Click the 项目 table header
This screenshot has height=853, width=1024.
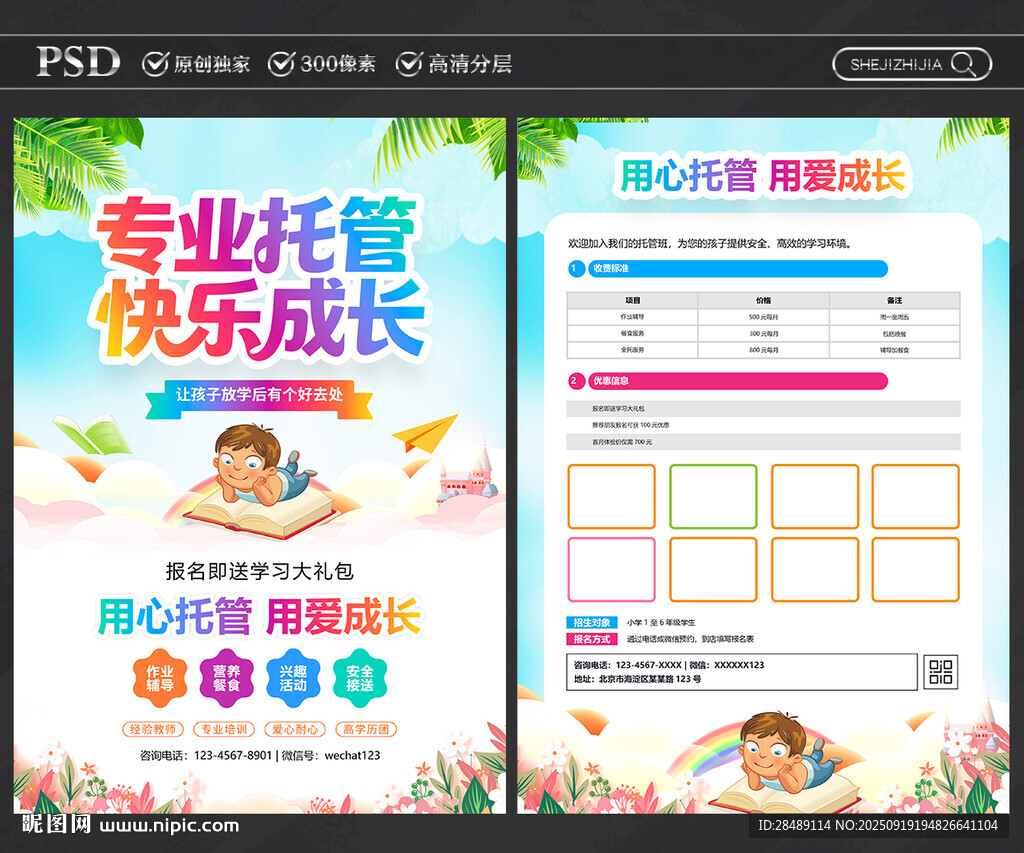[633, 300]
